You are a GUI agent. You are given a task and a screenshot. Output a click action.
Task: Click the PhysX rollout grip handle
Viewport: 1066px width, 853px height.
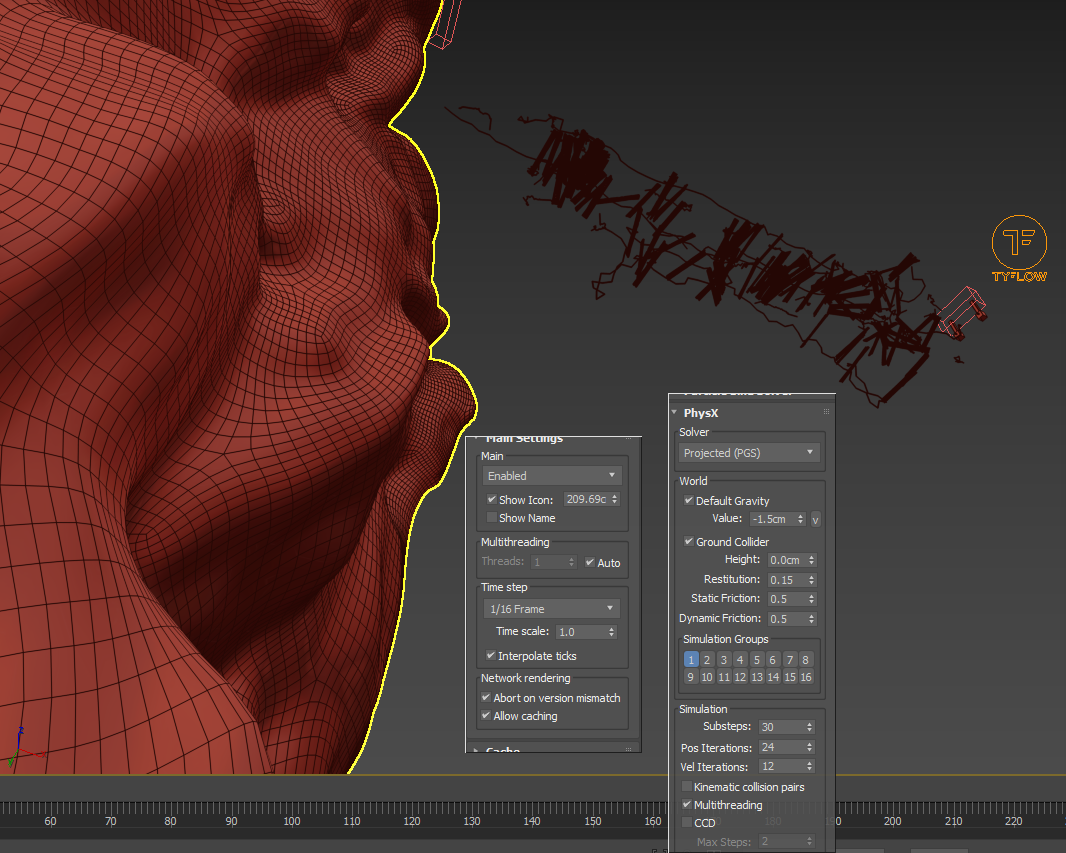826,412
